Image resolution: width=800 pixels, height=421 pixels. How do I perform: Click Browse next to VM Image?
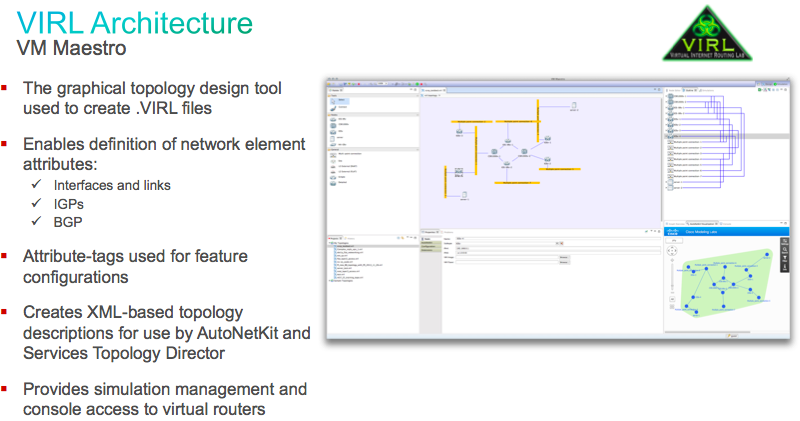pos(564,257)
